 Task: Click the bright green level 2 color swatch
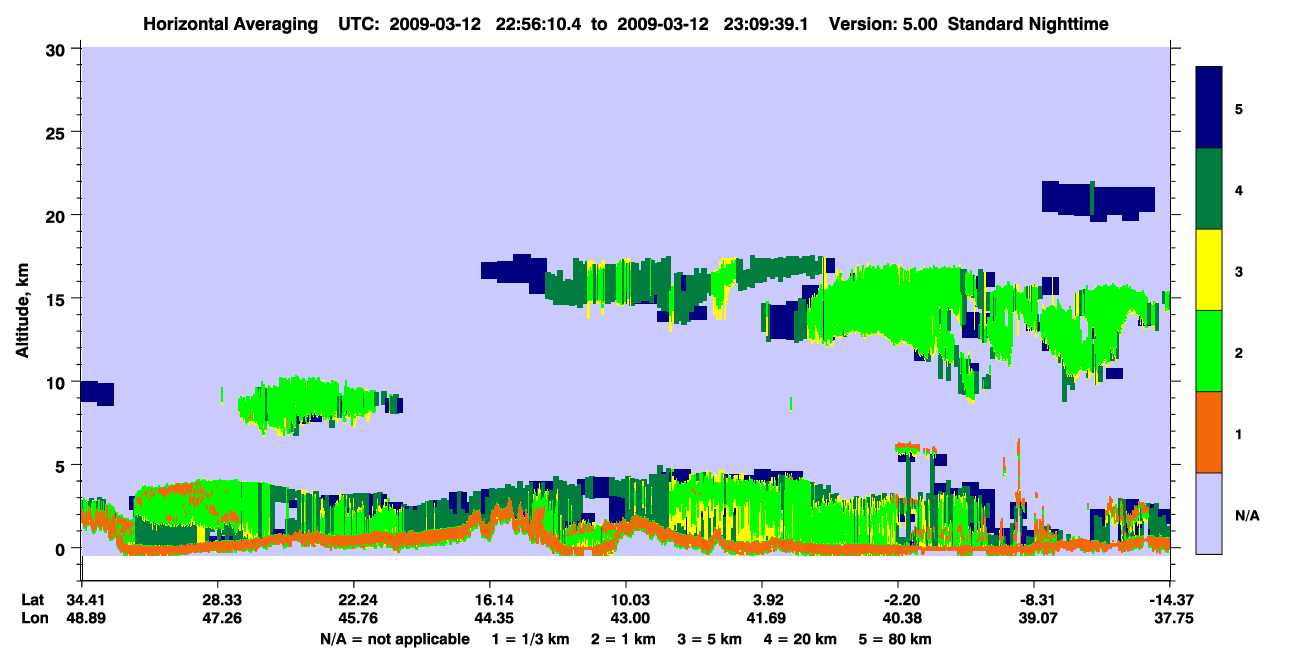(1209, 351)
